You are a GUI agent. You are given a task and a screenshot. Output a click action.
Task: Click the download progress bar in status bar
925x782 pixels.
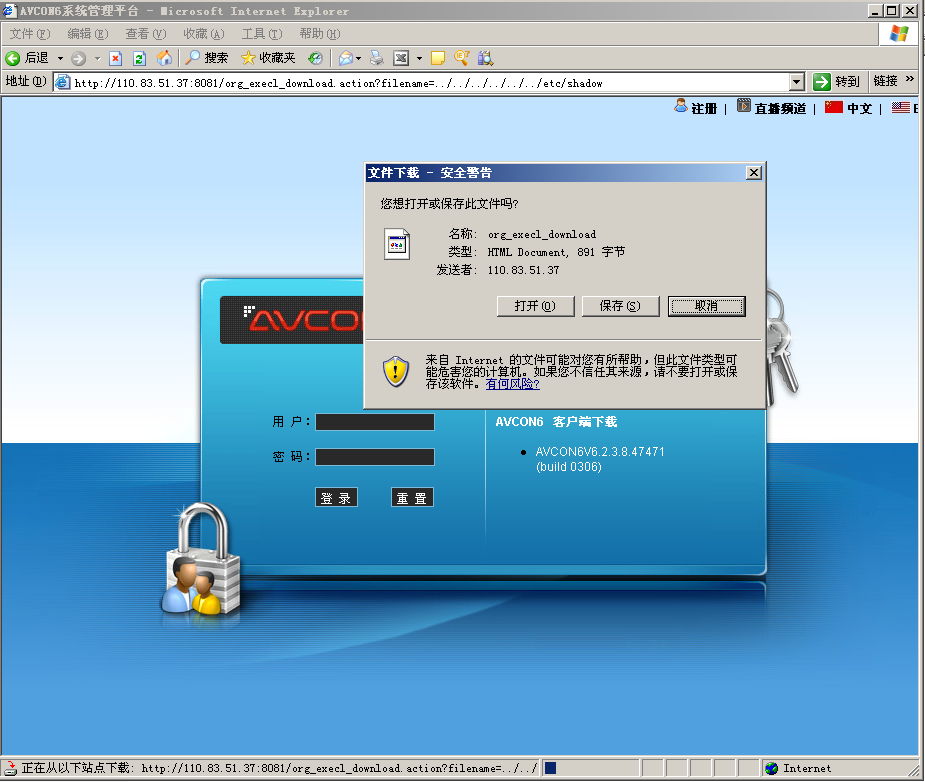590,768
